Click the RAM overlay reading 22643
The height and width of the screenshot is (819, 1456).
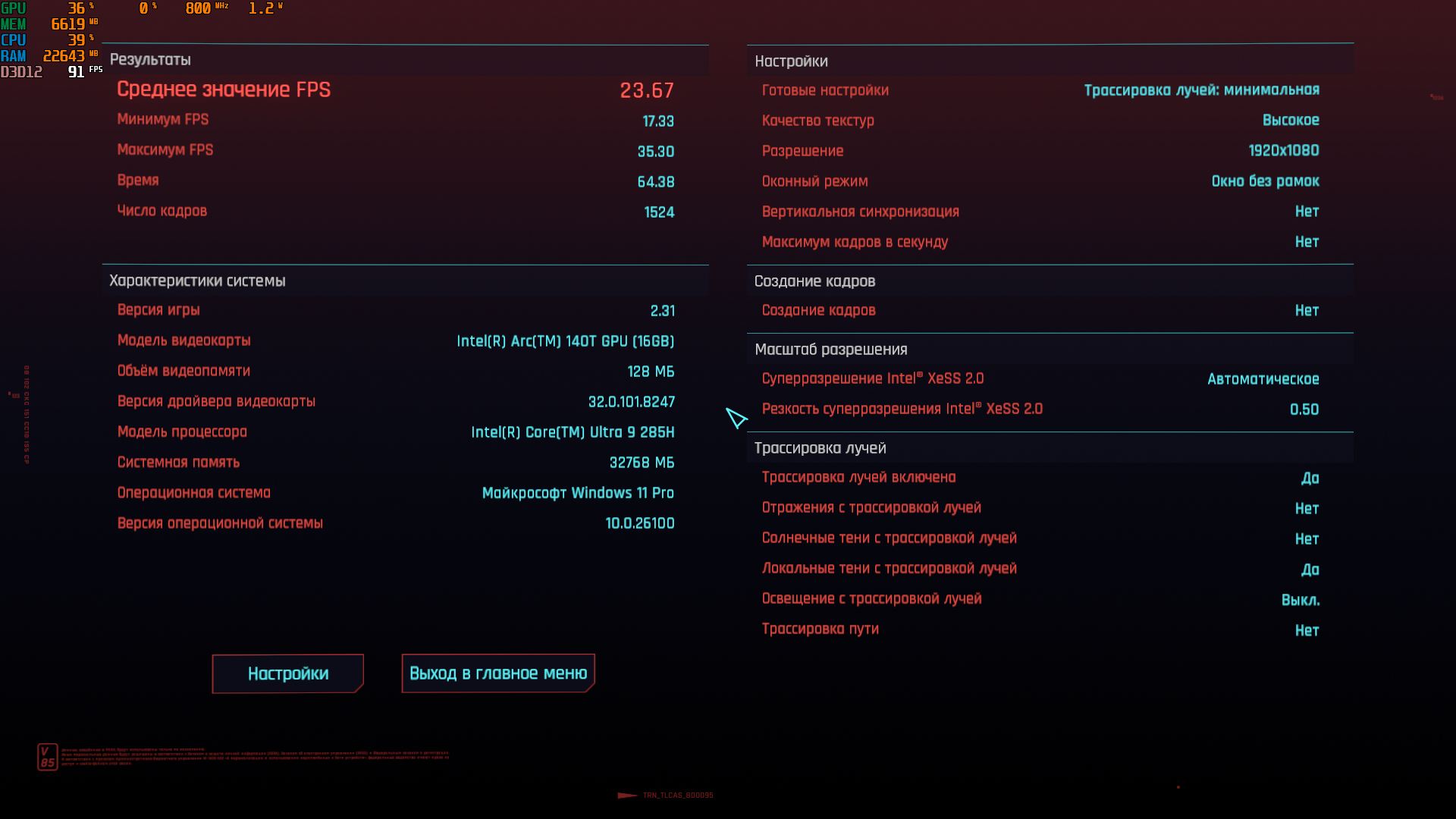[x=70, y=56]
